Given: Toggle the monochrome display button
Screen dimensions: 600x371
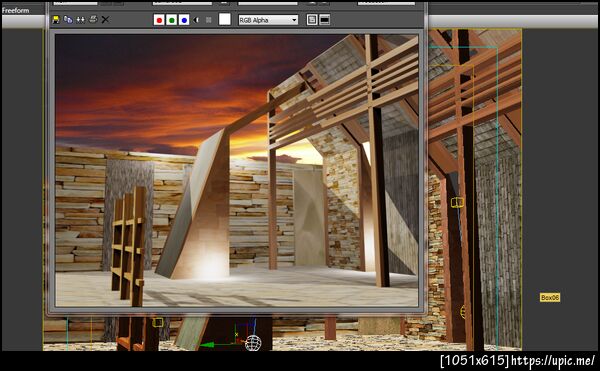Looking at the screenshot, I should tap(209, 20).
